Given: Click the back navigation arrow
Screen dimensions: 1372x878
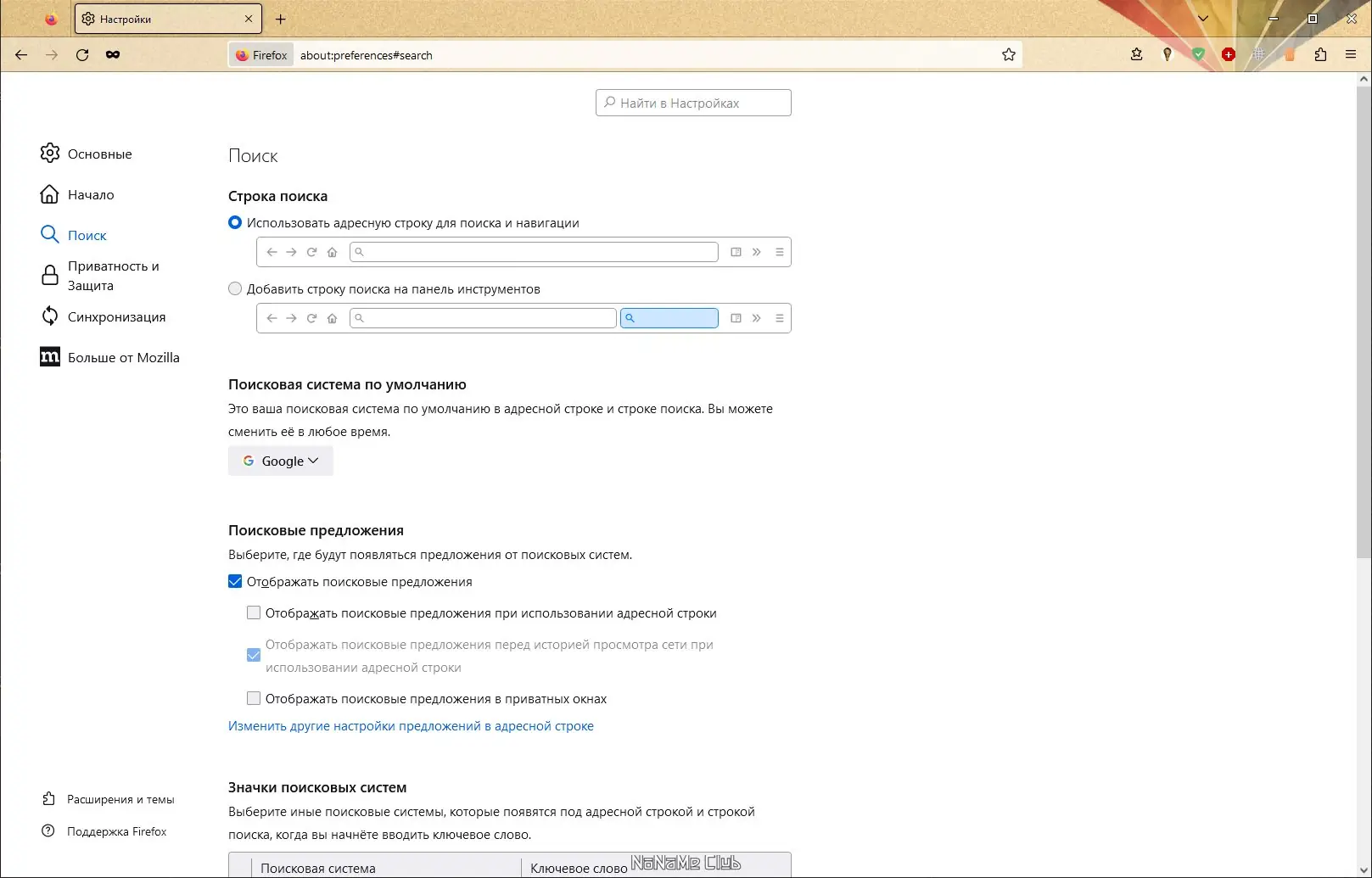Looking at the screenshot, I should pyautogui.click(x=21, y=55).
